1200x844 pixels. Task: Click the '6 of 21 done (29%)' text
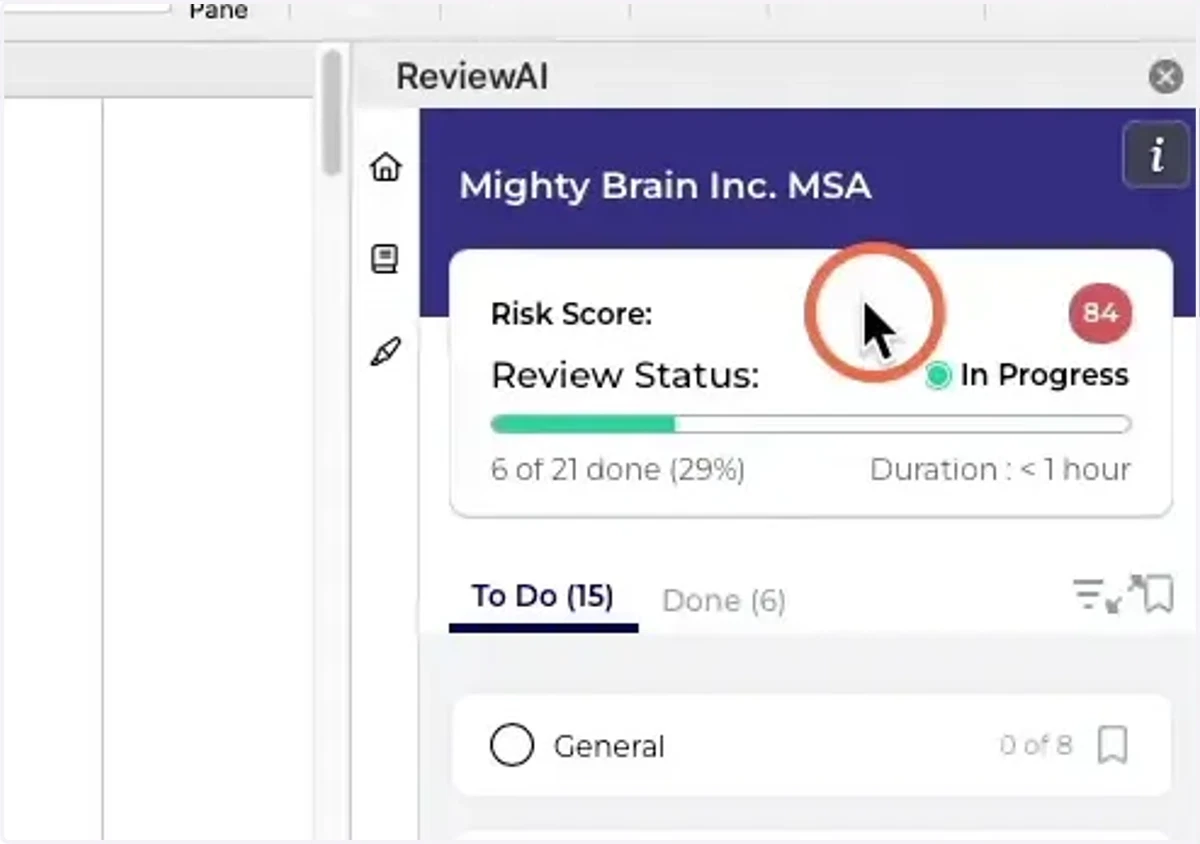[618, 470]
